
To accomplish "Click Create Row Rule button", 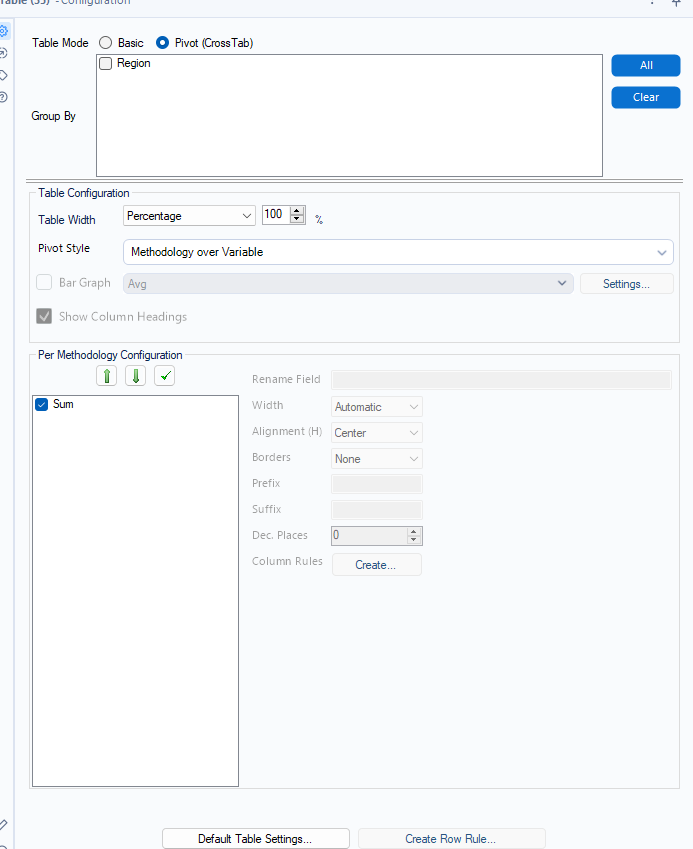I will [x=451, y=839].
